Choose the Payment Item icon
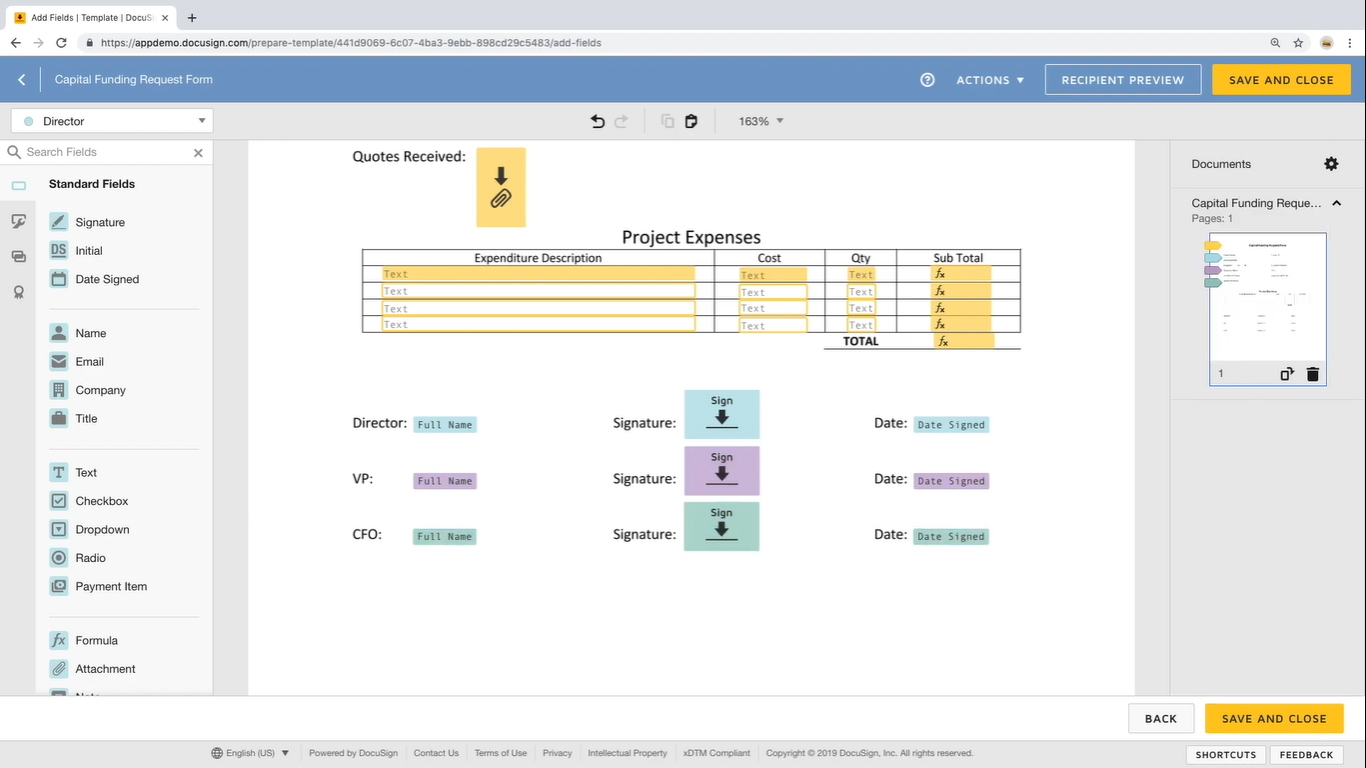The image size is (1366, 768). 59,587
